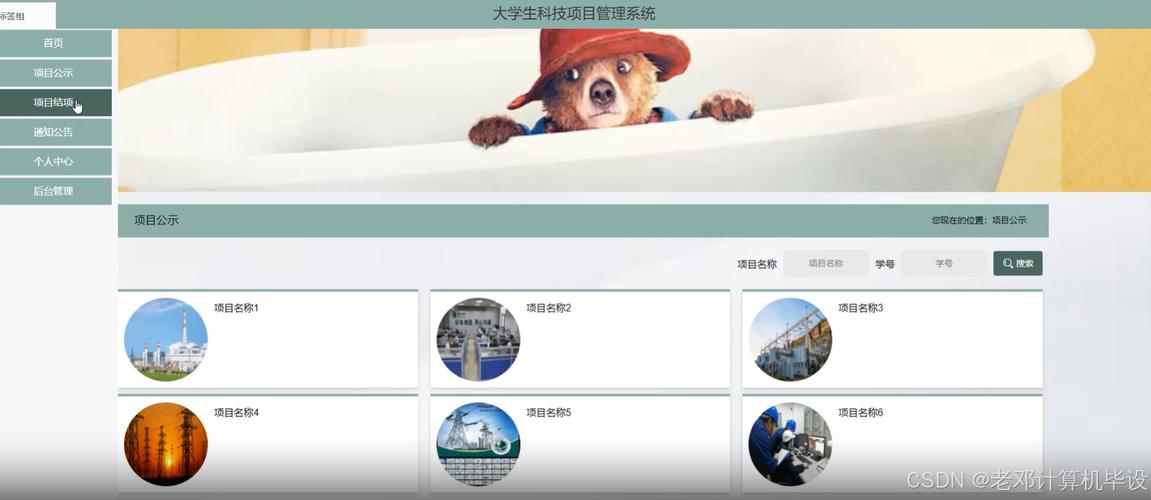Open the 项目名称3 substation thumbnail

(791, 339)
